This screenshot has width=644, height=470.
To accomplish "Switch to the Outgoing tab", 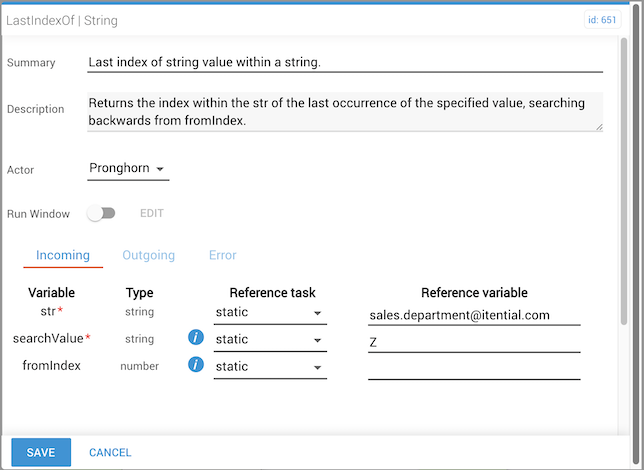I will point(149,255).
